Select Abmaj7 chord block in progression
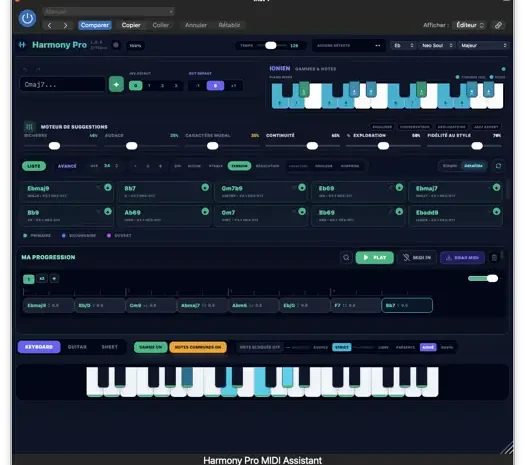Screen dimensions: 525x465 [203, 305]
